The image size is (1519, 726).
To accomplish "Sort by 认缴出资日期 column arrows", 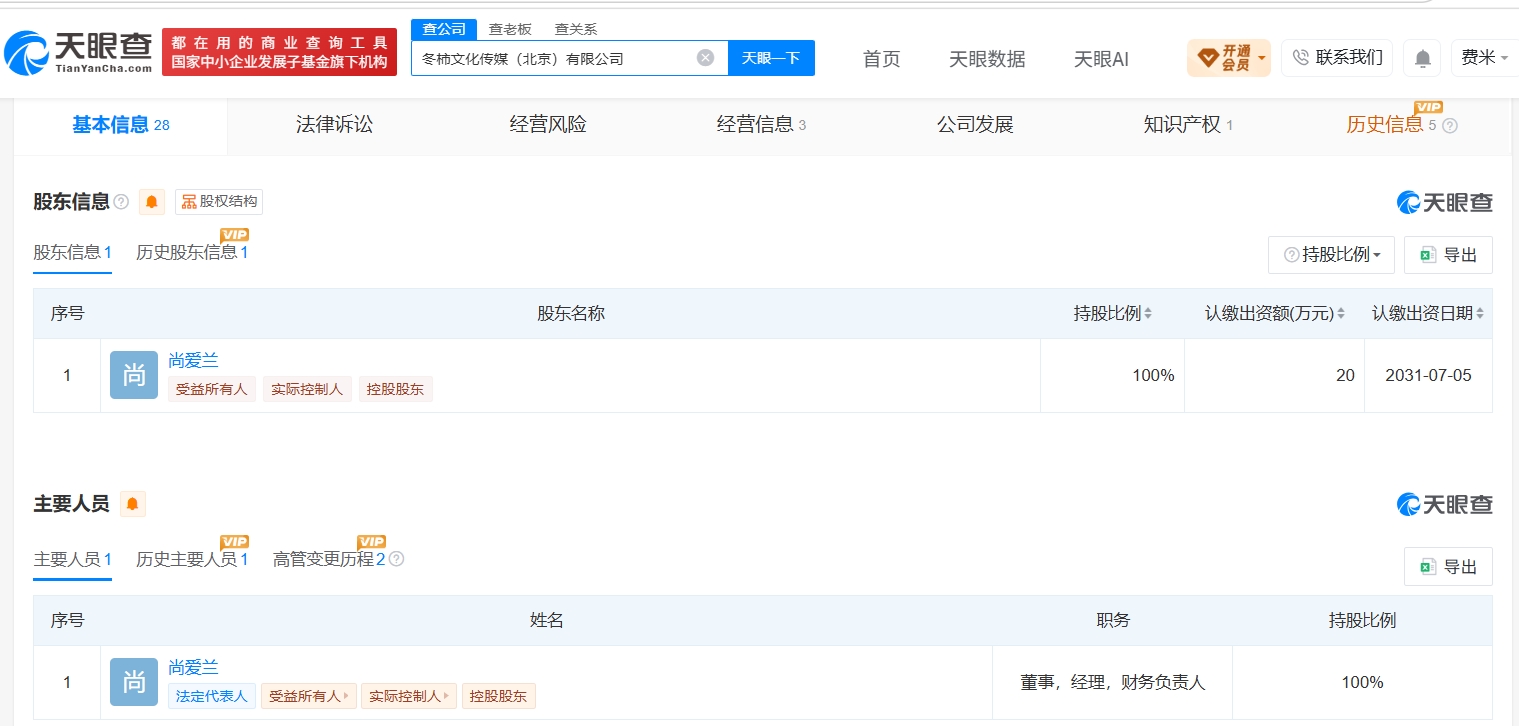I will 1480,314.
